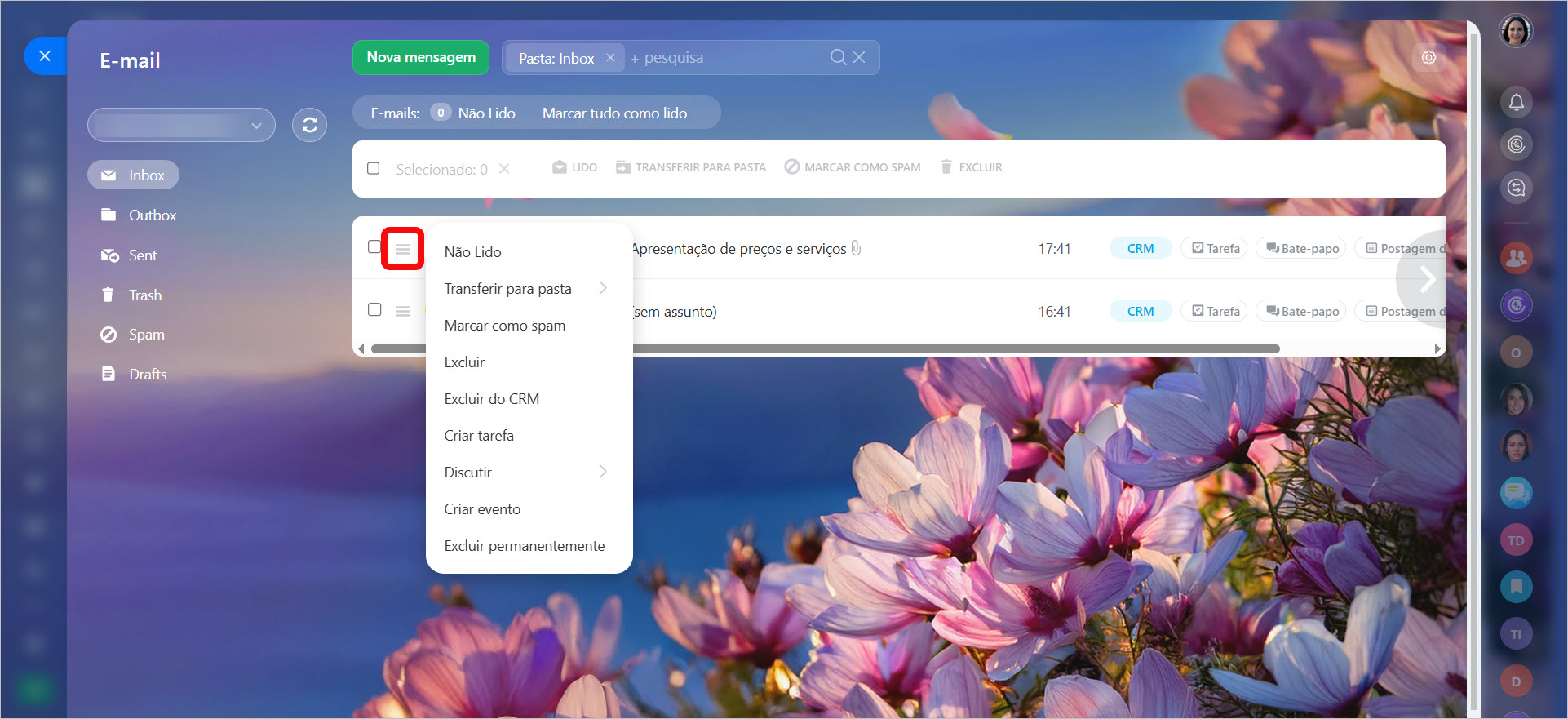Click TRANSFERIR PARA PASTA toolbar action
Viewport: 1568px width, 719px height.
point(691,167)
